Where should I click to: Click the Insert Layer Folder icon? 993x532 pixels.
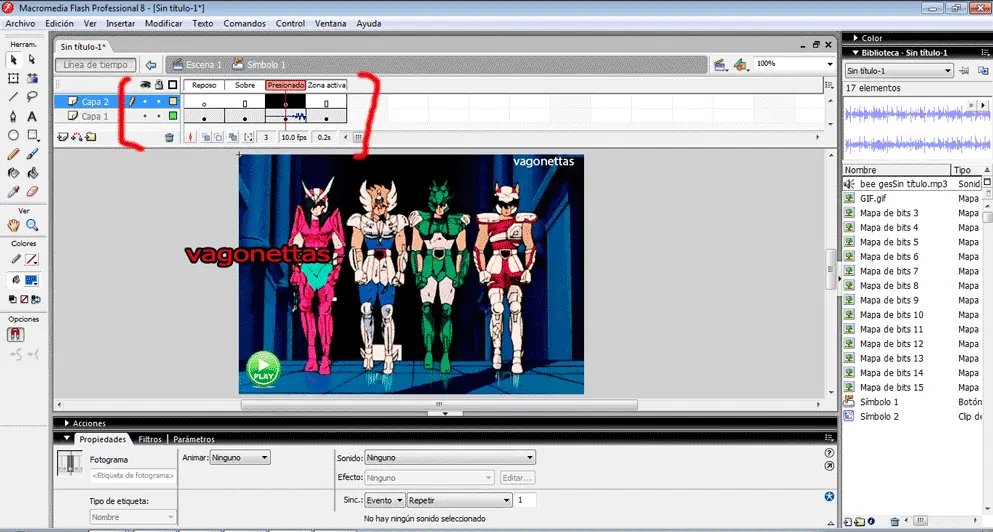point(91,137)
